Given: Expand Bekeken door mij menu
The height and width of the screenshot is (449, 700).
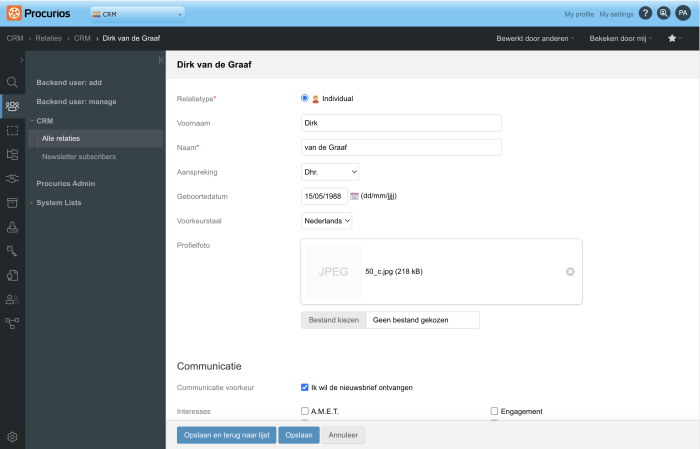Looking at the screenshot, I should [621, 38].
